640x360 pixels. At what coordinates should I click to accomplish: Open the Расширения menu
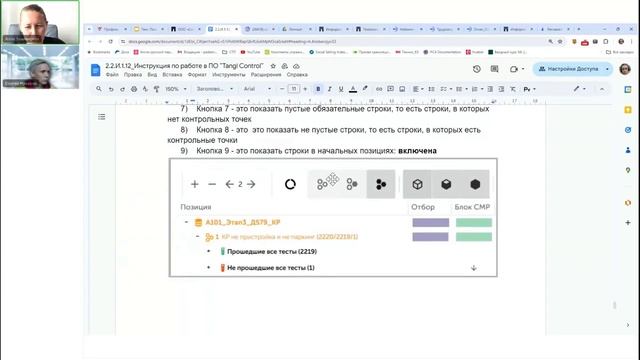pos(266,75)
